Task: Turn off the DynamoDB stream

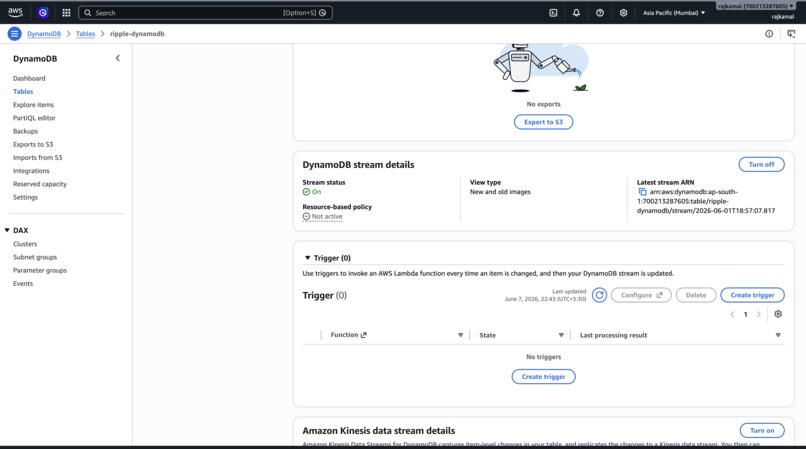Action: pos(761,165)
